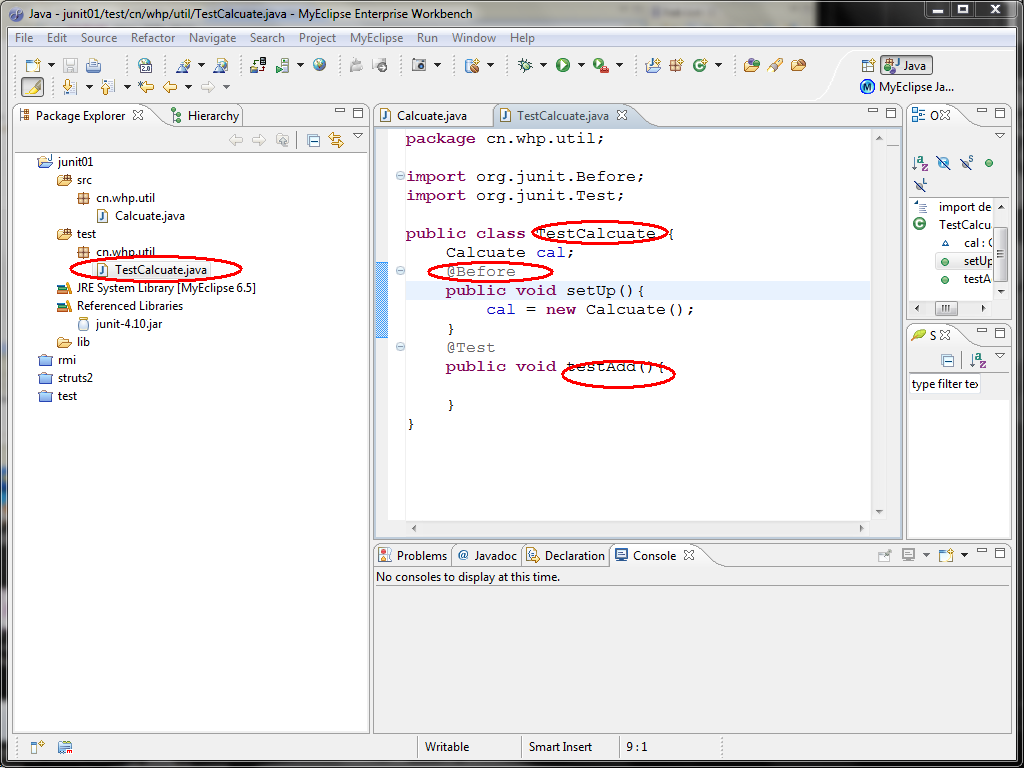Collapse the import fold marker in editor
The image size is (1024, 768).
[x=400, y=176]
